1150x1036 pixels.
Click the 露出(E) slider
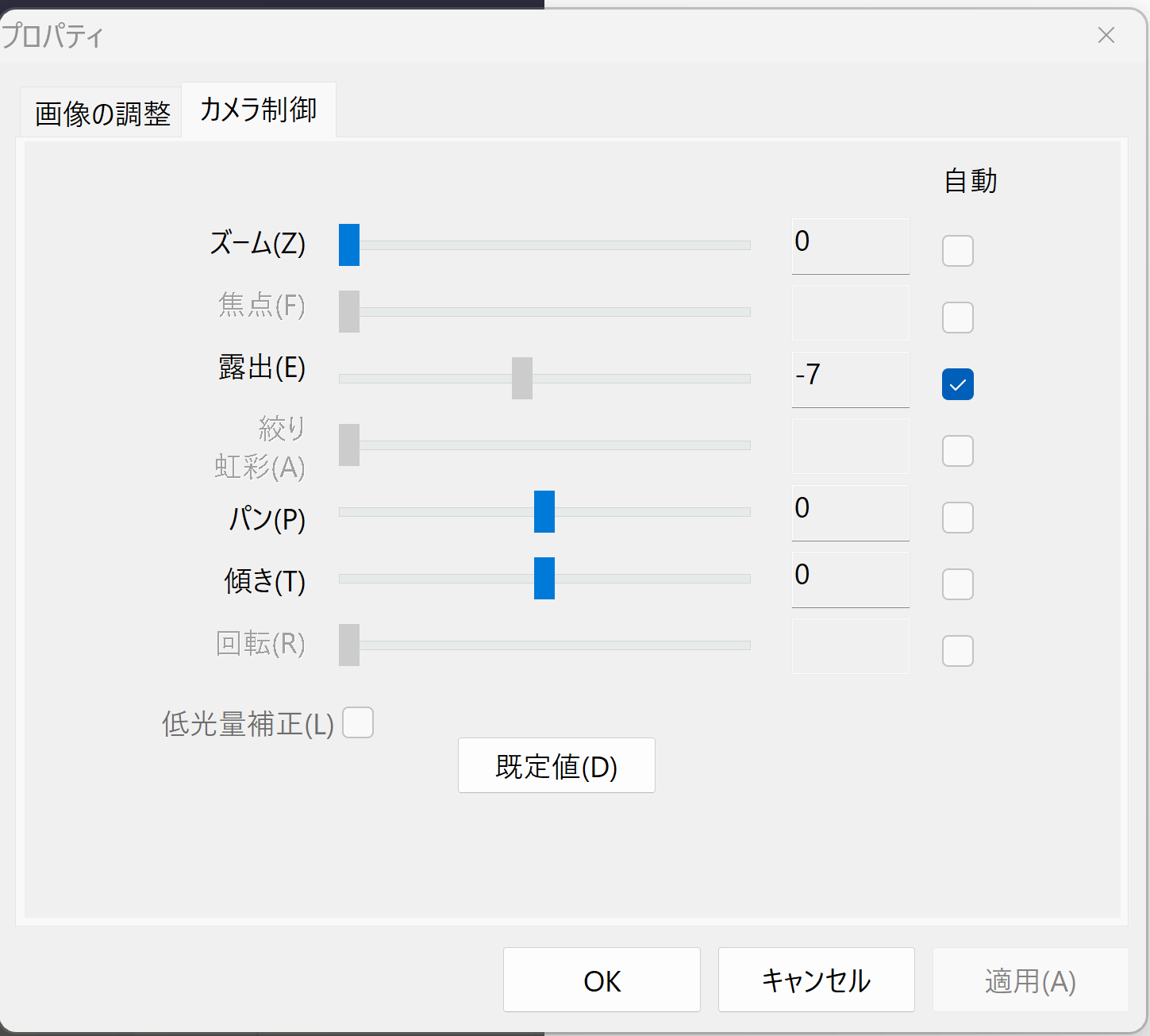coord(521,379)
